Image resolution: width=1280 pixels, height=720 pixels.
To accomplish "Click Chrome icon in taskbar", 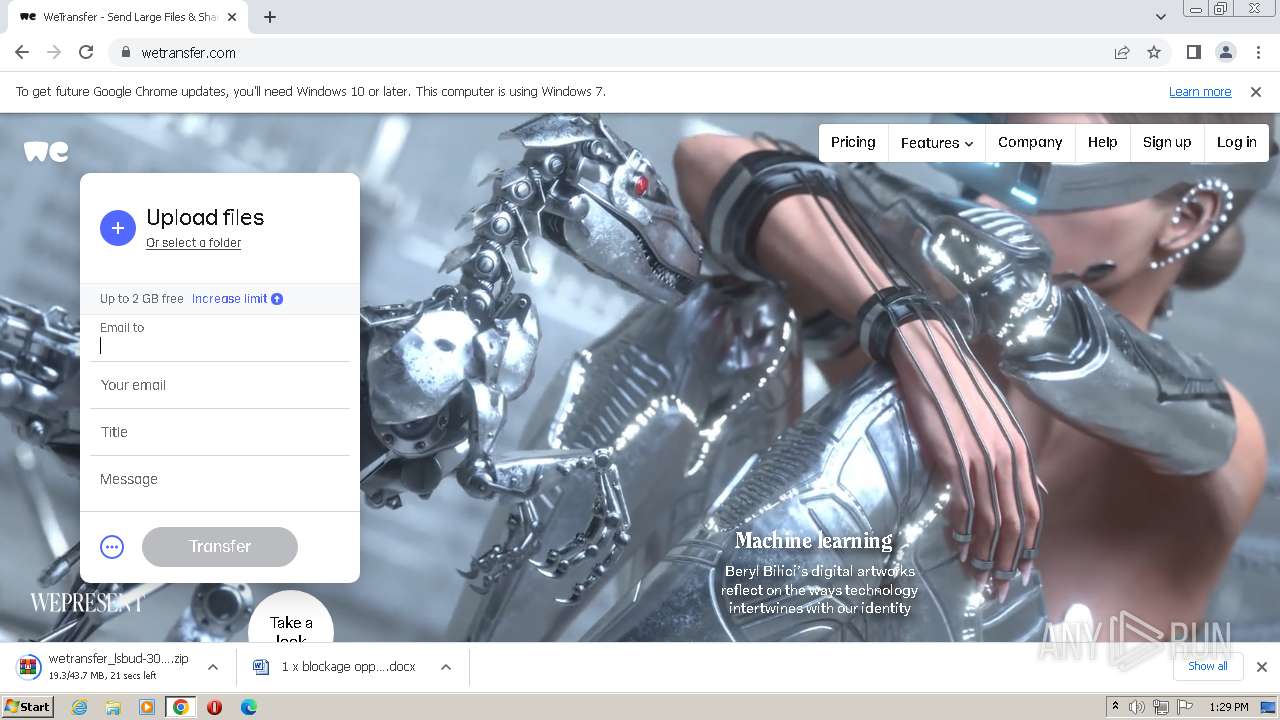I will 181,707.
